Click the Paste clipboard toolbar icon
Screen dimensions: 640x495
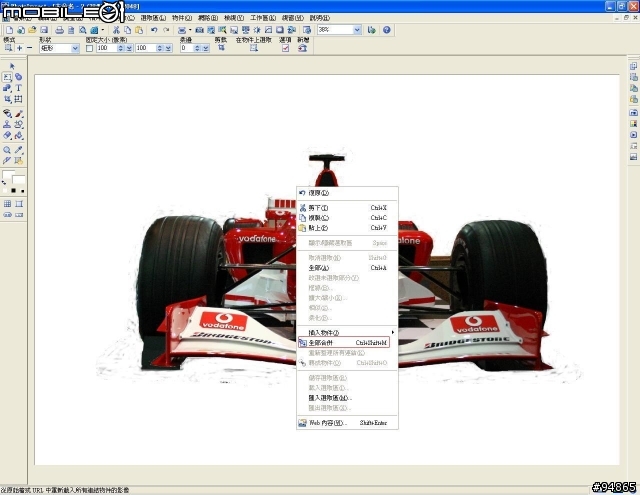pyautogui.click(x=139, y=30)
